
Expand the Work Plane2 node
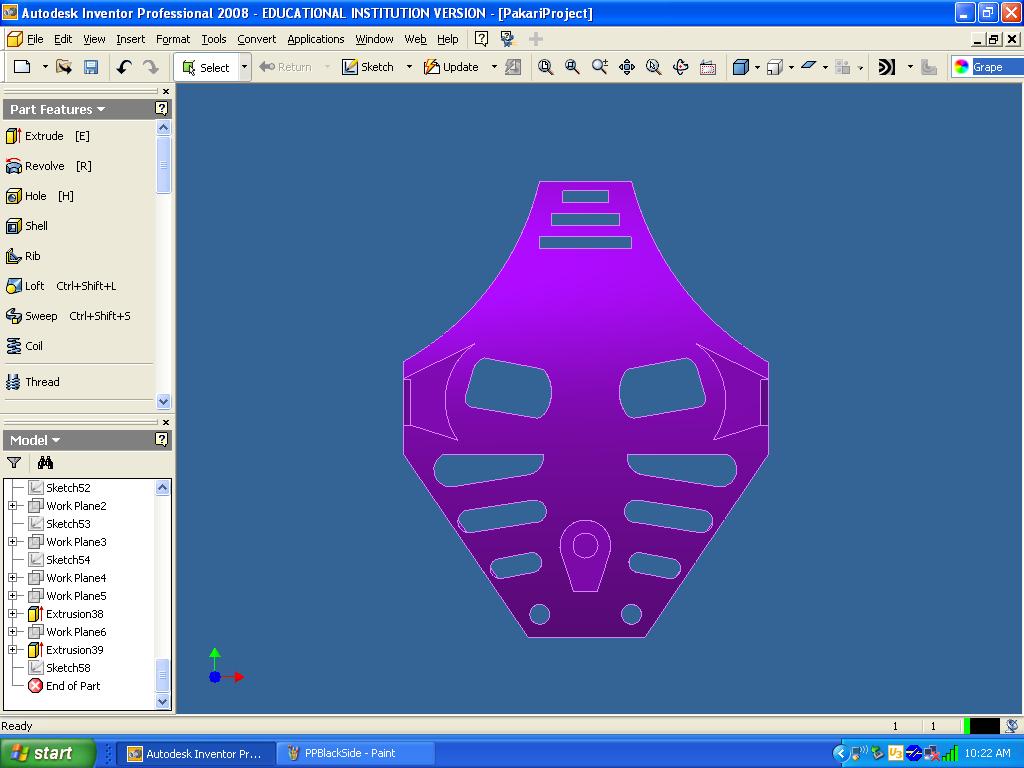coord(13,506)
